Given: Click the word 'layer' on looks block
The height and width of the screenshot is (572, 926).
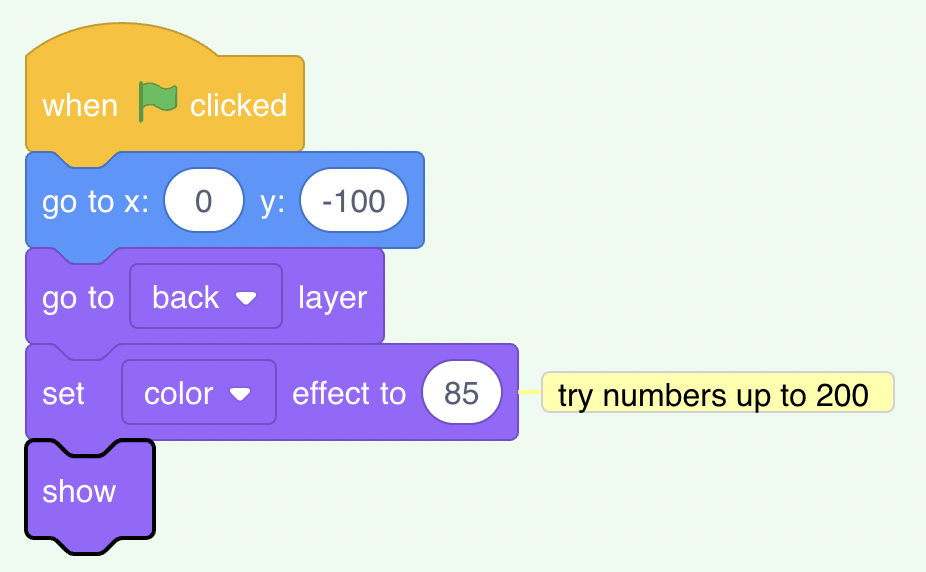Looking at the screenshot, I should click(x=332, y=298).
